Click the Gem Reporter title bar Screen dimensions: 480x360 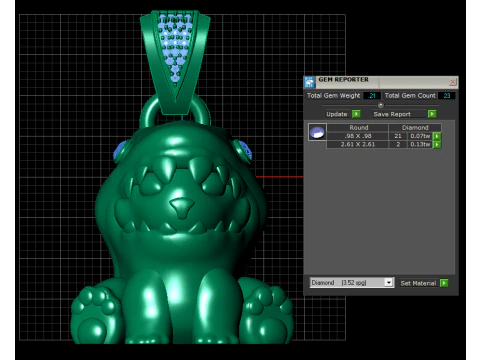click(381, 82)
